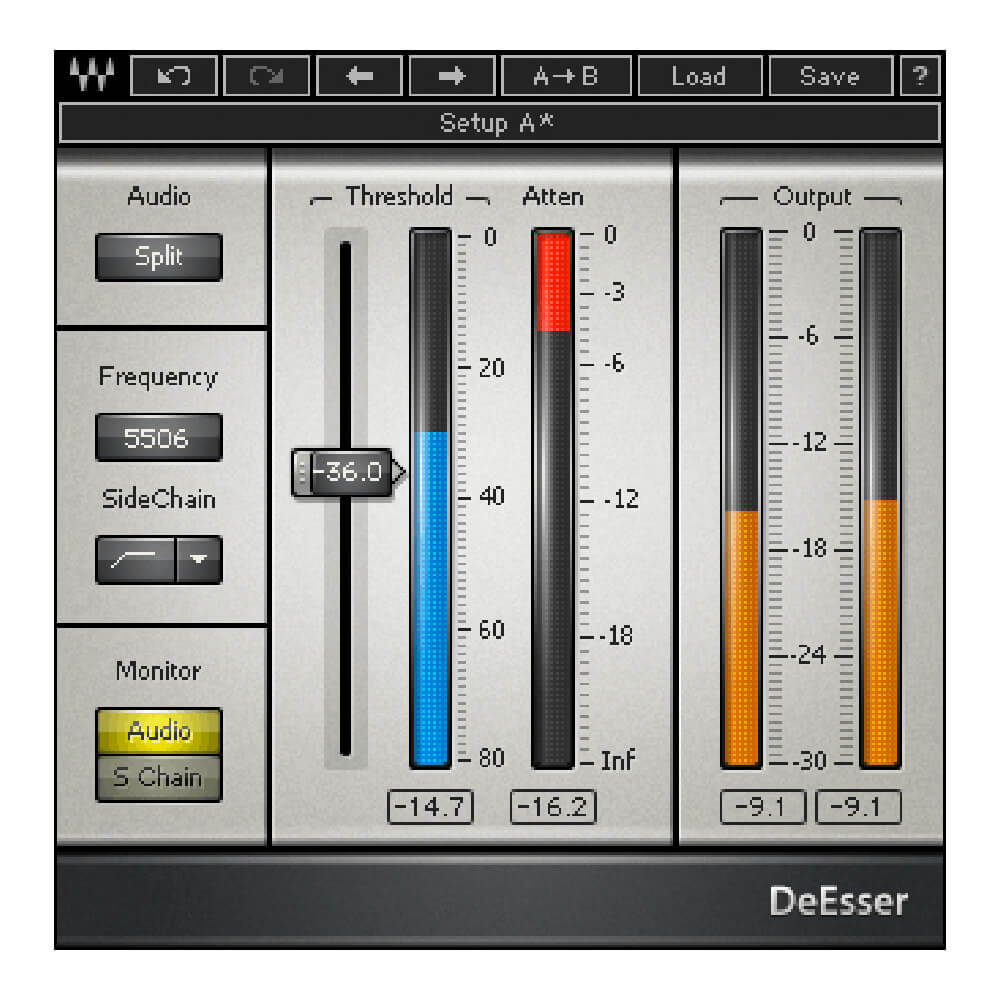Go to previous preset with left arrow
The width and height of the screenshot is (1000, 1000).
point(360,76)
